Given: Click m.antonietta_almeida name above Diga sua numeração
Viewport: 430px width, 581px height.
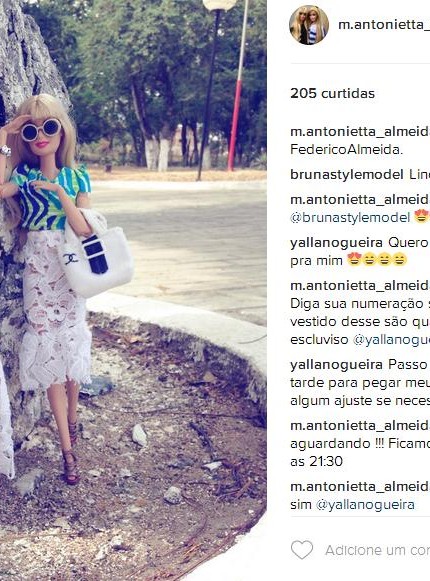Looking at the screenshot, I should coord(360,286).
